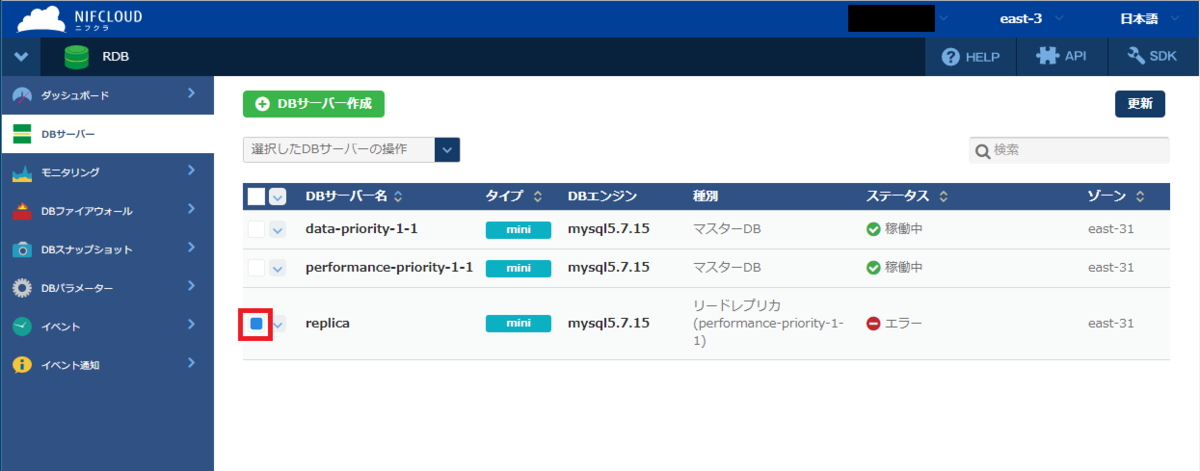Image resolution: width=1200 pixels, height=471 pixels.
Task: Toggle the select-all checkbox in table header
Action: pyautogui.click(x=256, y=196)
